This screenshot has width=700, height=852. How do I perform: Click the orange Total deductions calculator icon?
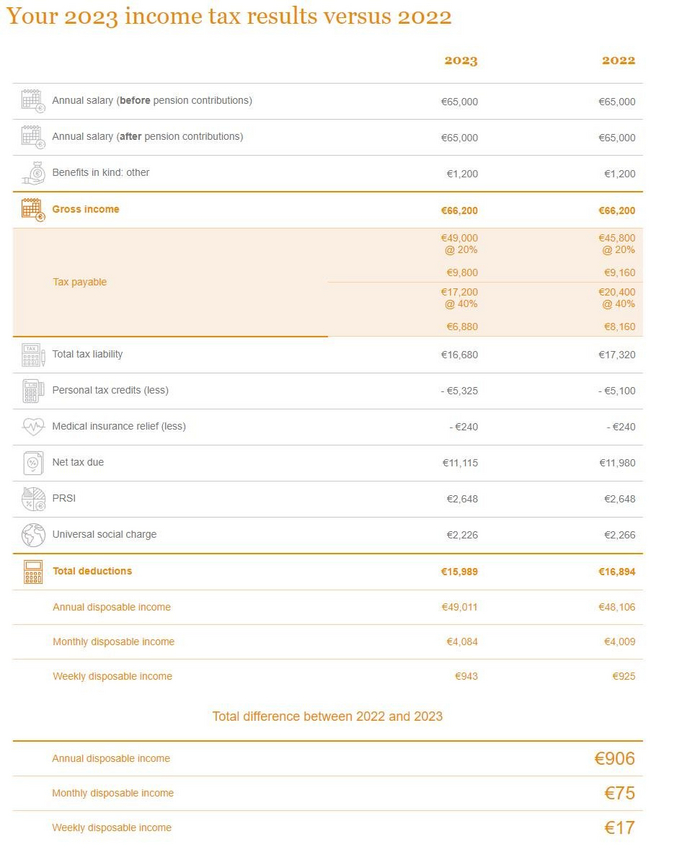click(32, 571)
